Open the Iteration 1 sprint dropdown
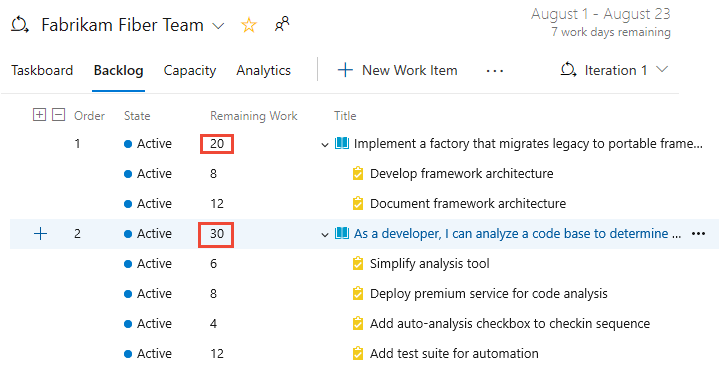The width and height of the screenshot is (719, 369). 614,70
